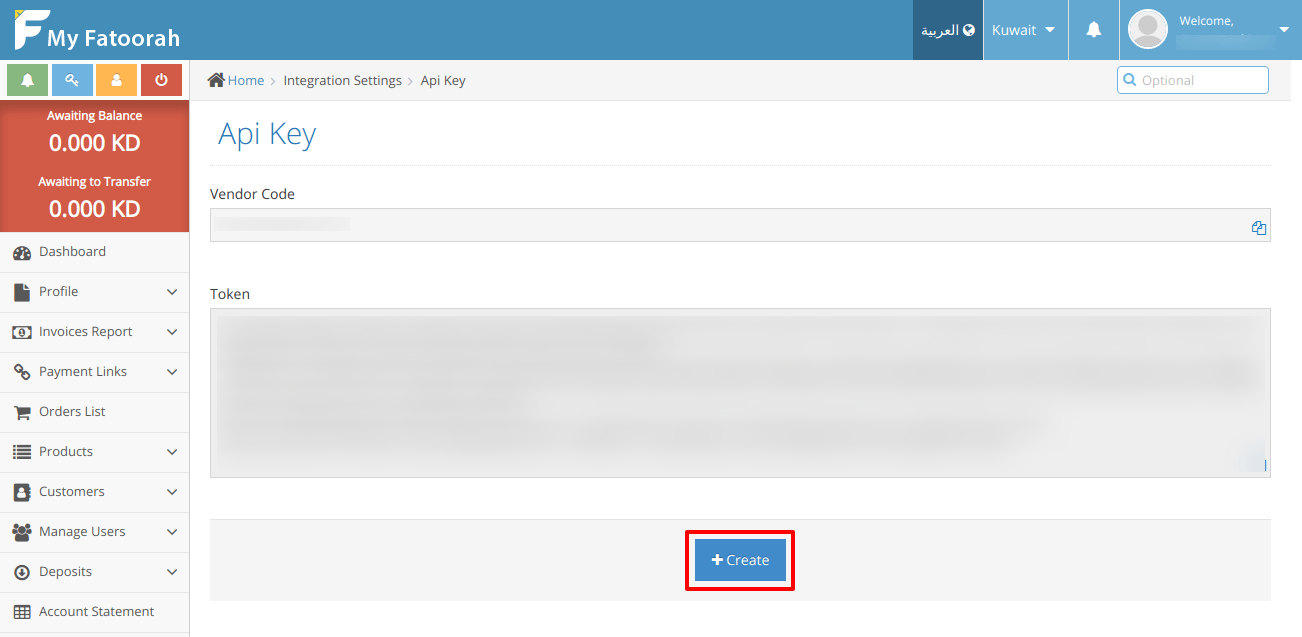This screenshot has height=637, width=1302.
Task: Click the Dashboard gauge icon
Action: 22,253
